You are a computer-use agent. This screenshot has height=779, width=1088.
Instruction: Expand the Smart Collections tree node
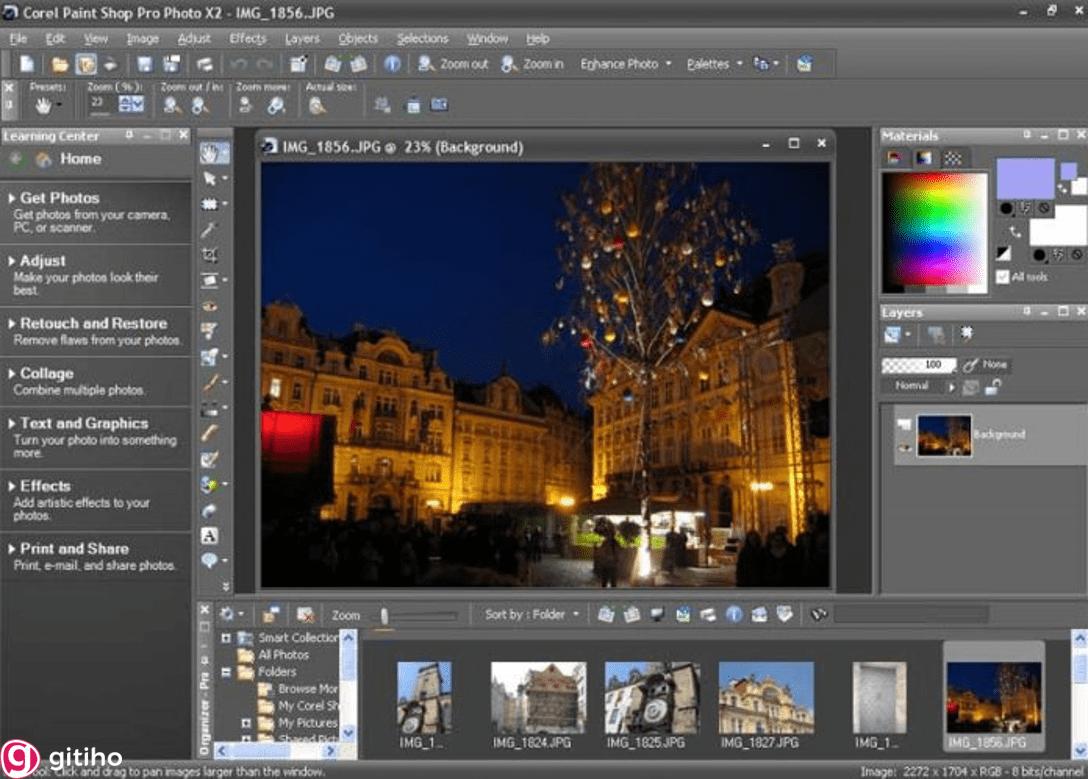pos(226,637)
